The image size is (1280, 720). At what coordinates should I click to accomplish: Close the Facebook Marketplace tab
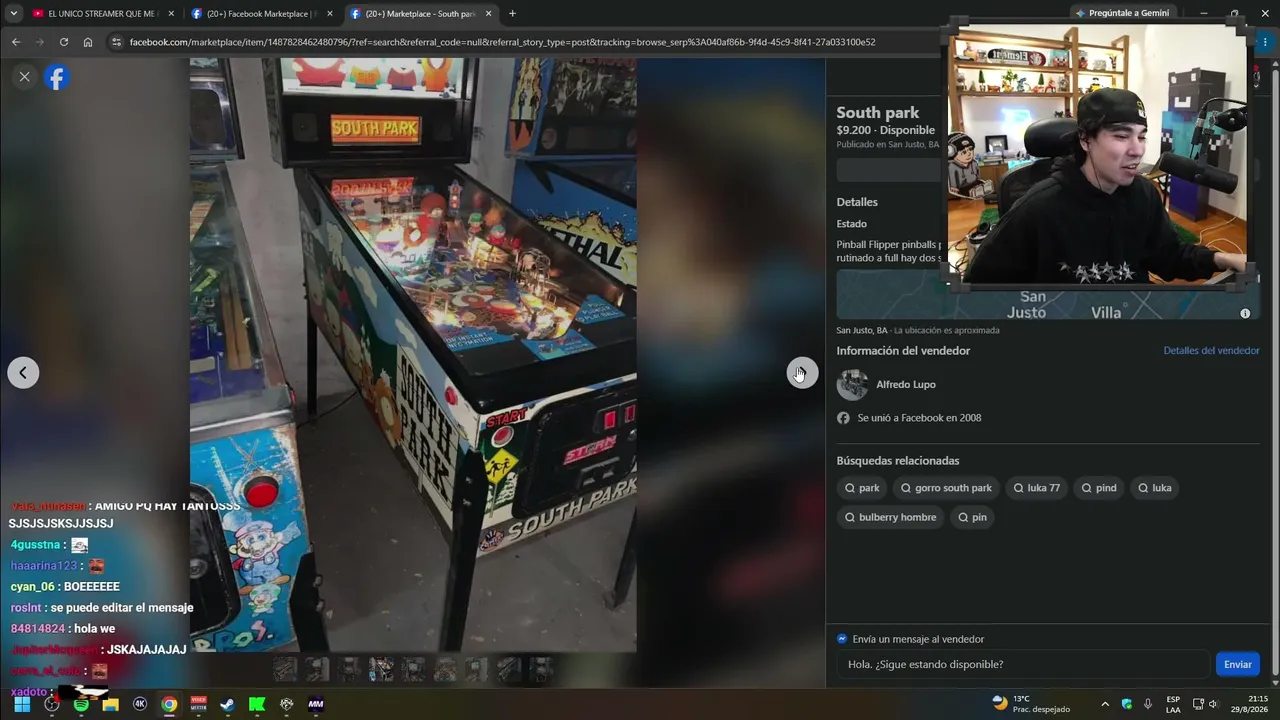330,14
